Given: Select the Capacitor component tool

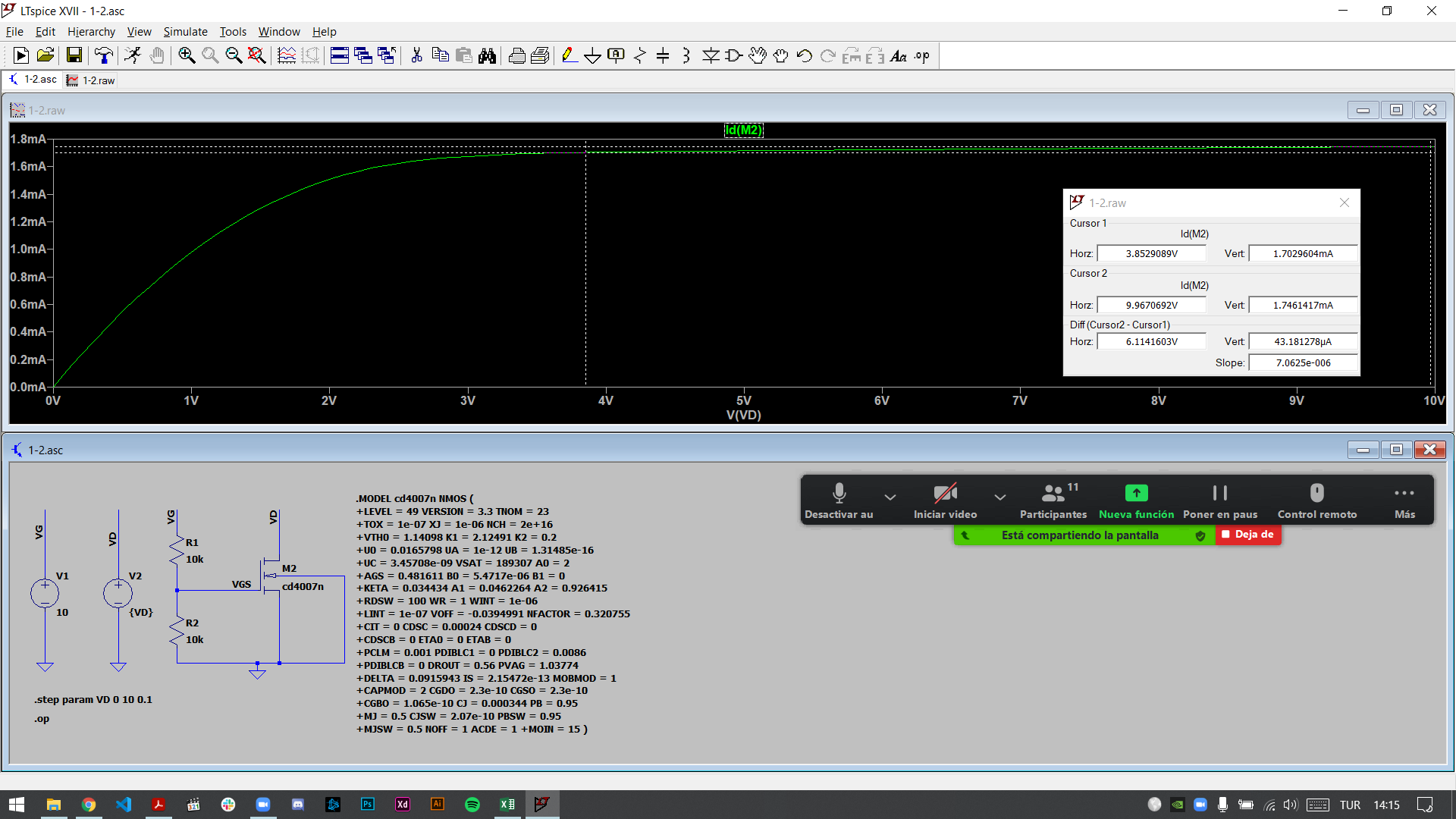Looking at the screenshot, I should pyautogui.click(x=663, y=55).
